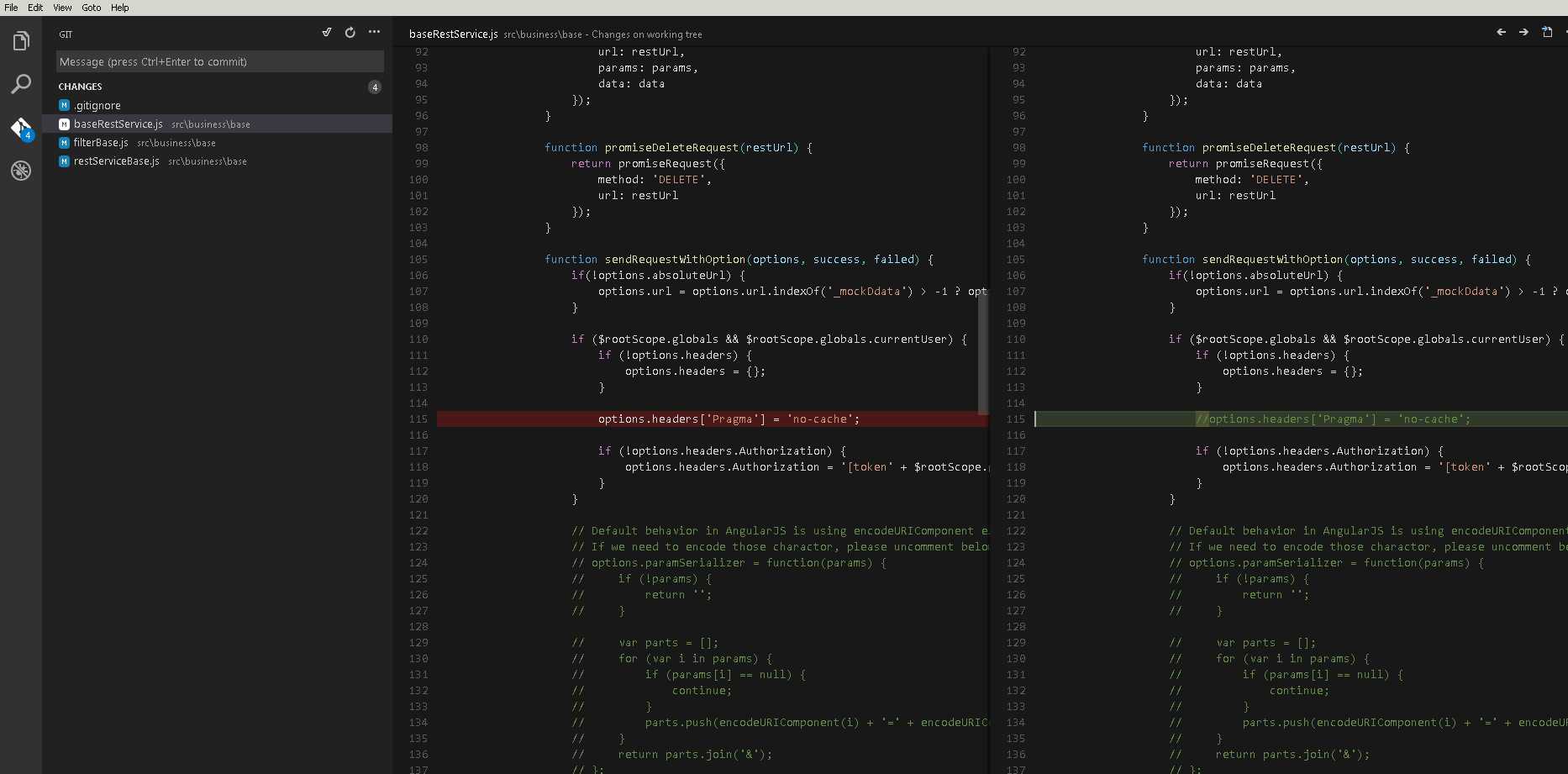
Task: Open Git panel more actions menu
Action: pyautogui.click(x=374, y=33)
